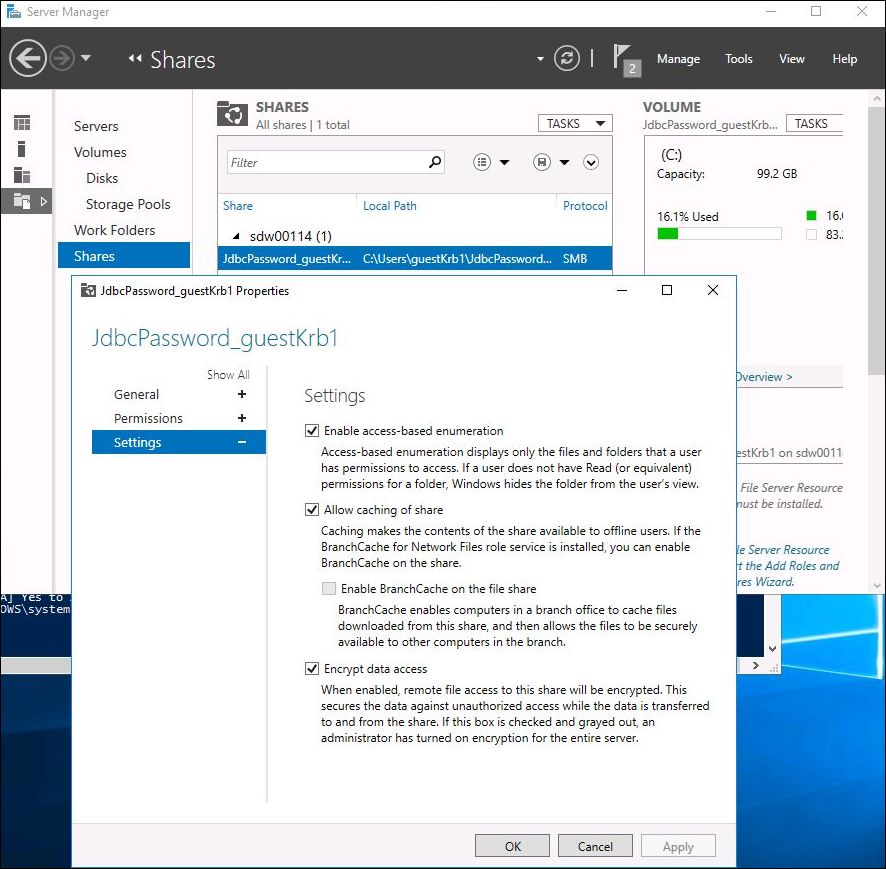The width and height of the screenshot is (886, 869).
Task: Uncheck Encrypt data access
Action: 312,669
